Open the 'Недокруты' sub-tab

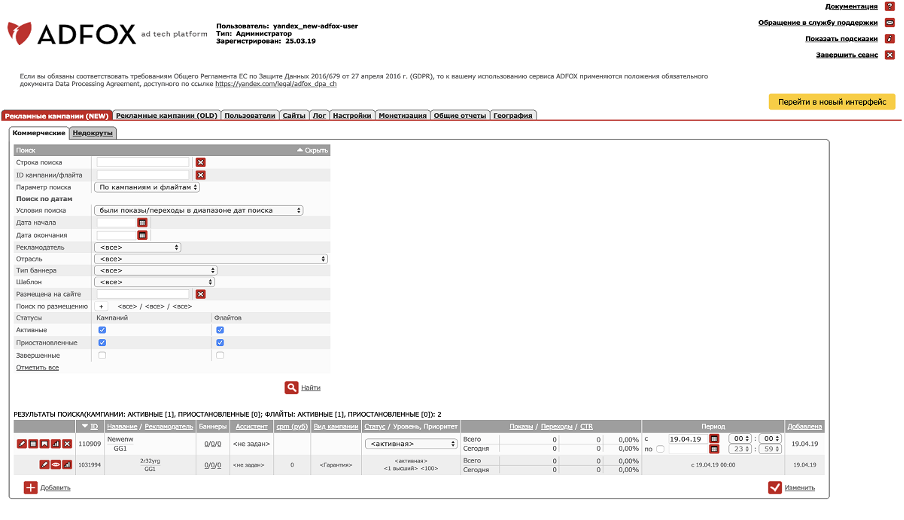pyautogui.click(x=92, y=132)
